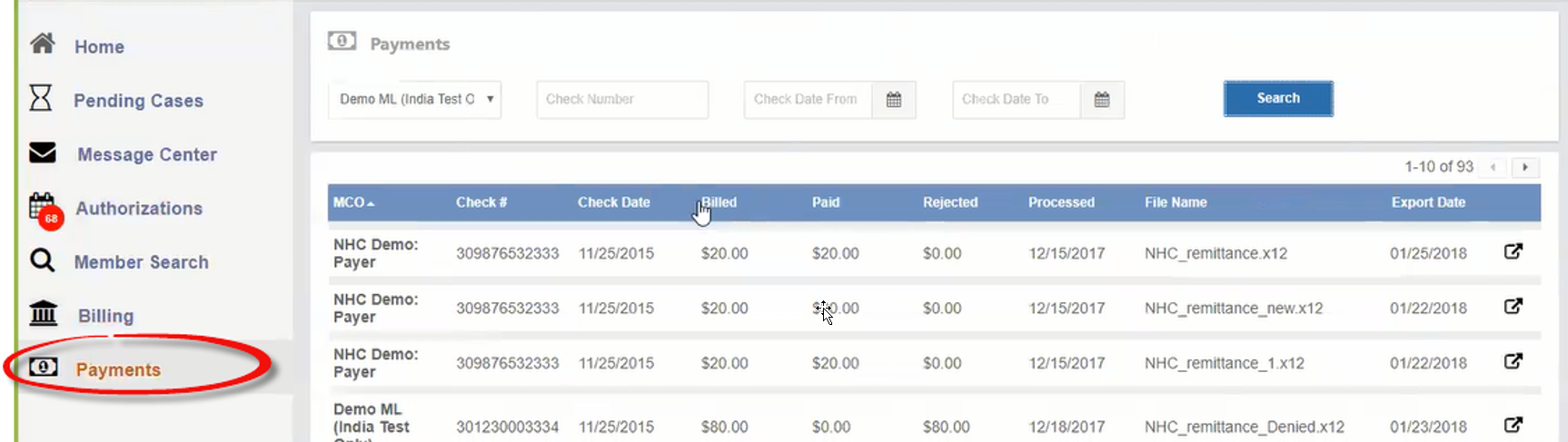This screenshot has width=1568, height=442.
Task: Go to Pending Cases menu item
Action: coord(138,101)
